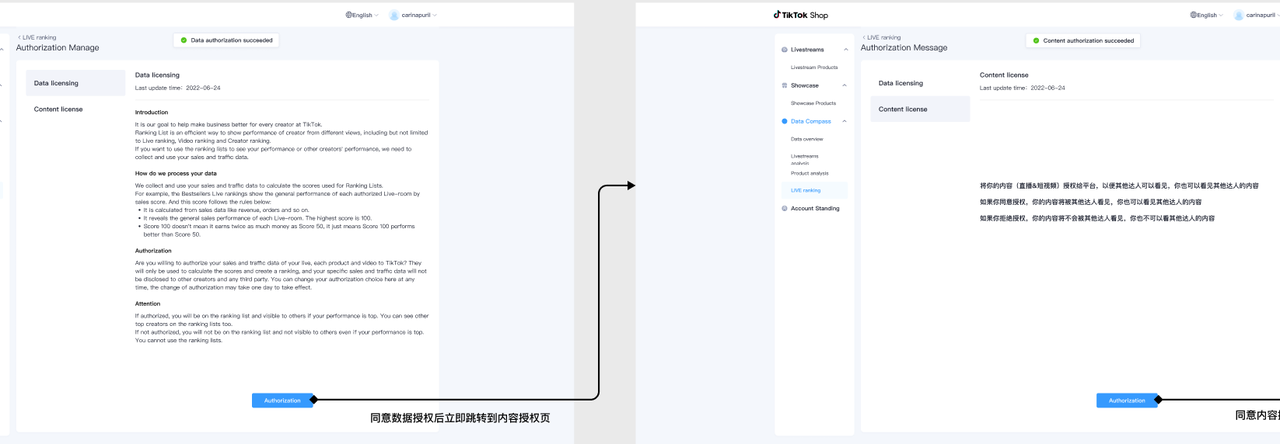Click the TikTok Shop logo
Screen dimensions: 1280x444
(x=800, y=15)
